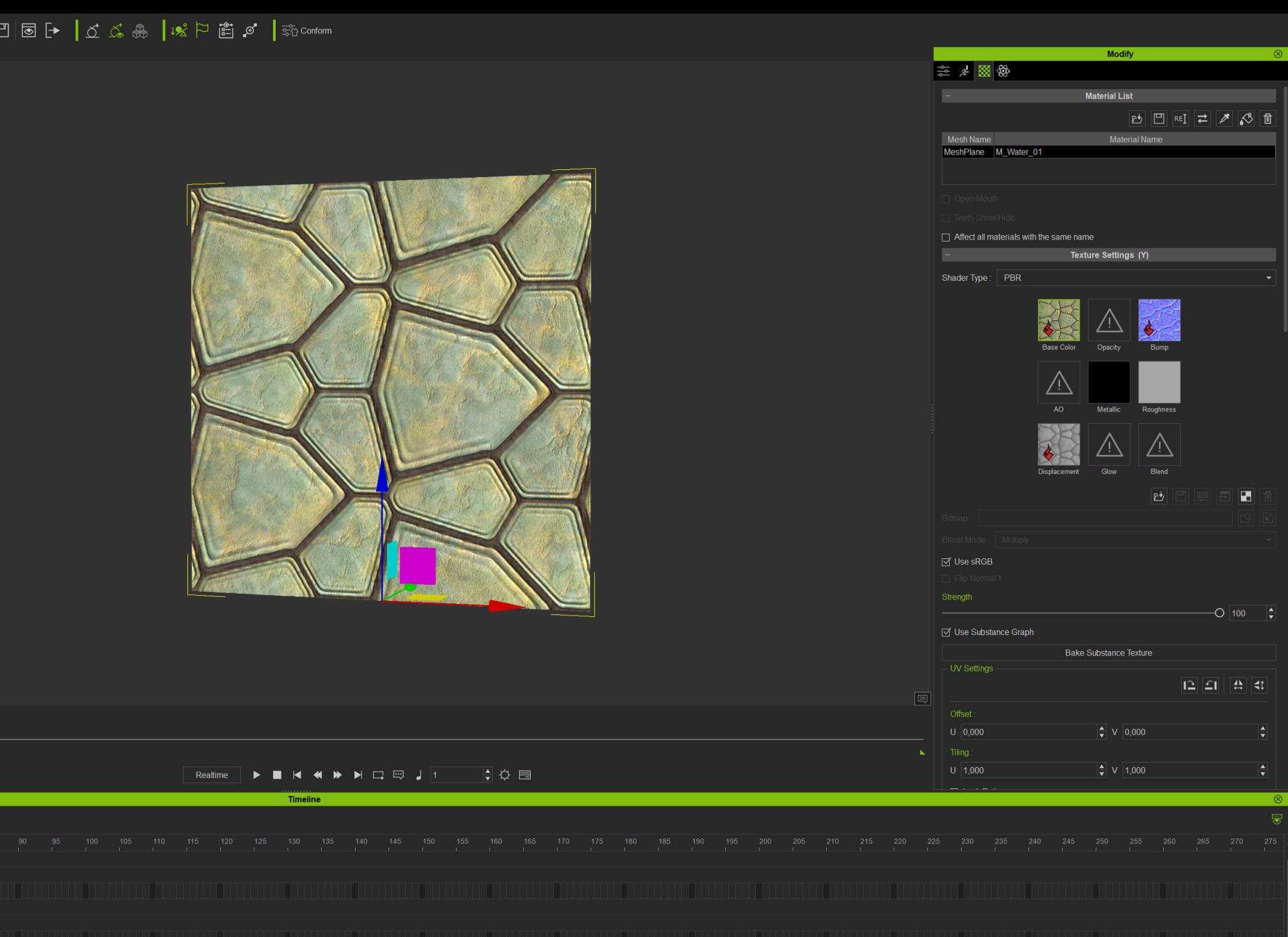The image size is (1288, 937).
Task: Select the Base Color texture thumbnail
Action: coord(1059,320)
